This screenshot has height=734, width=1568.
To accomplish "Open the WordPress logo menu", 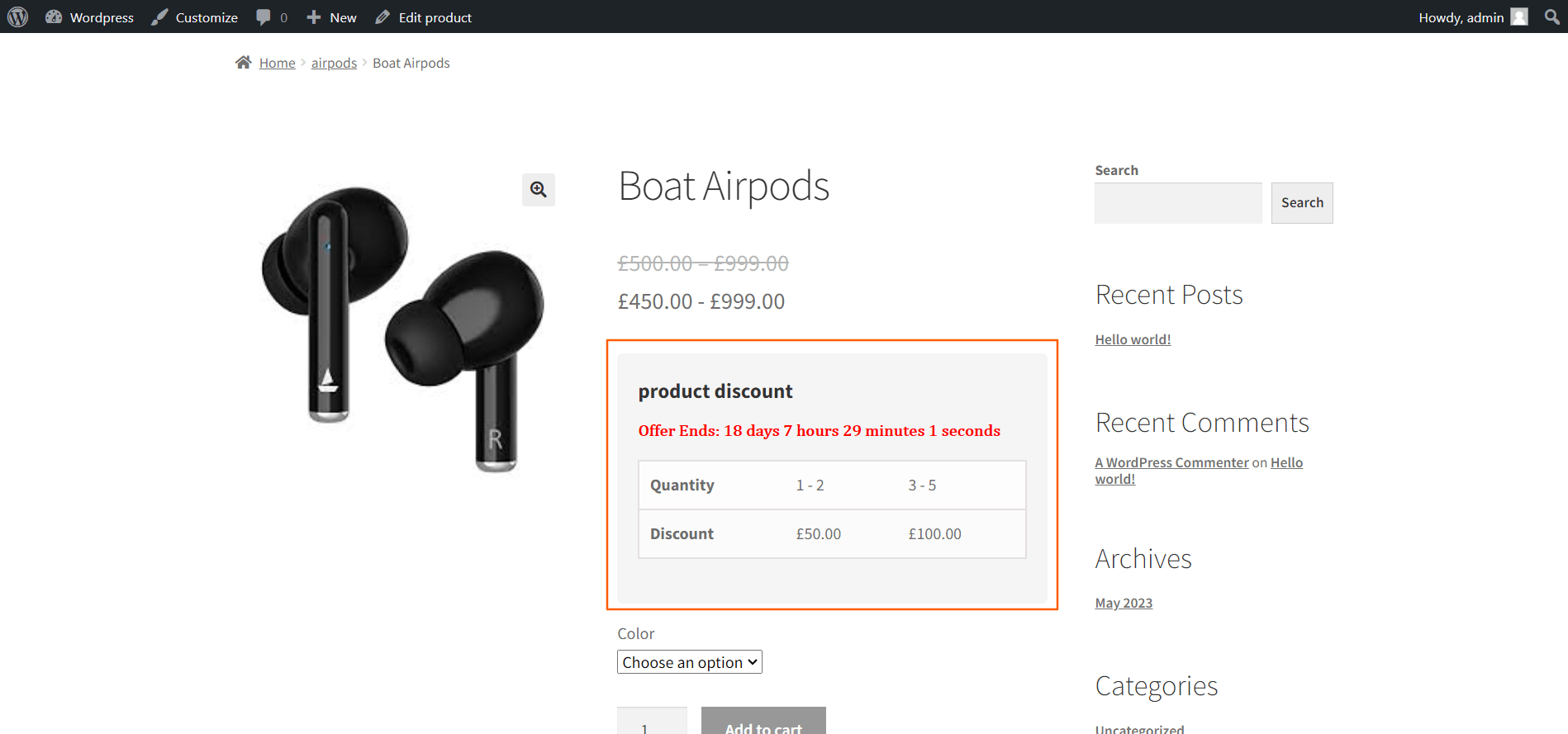I will 18,17.
